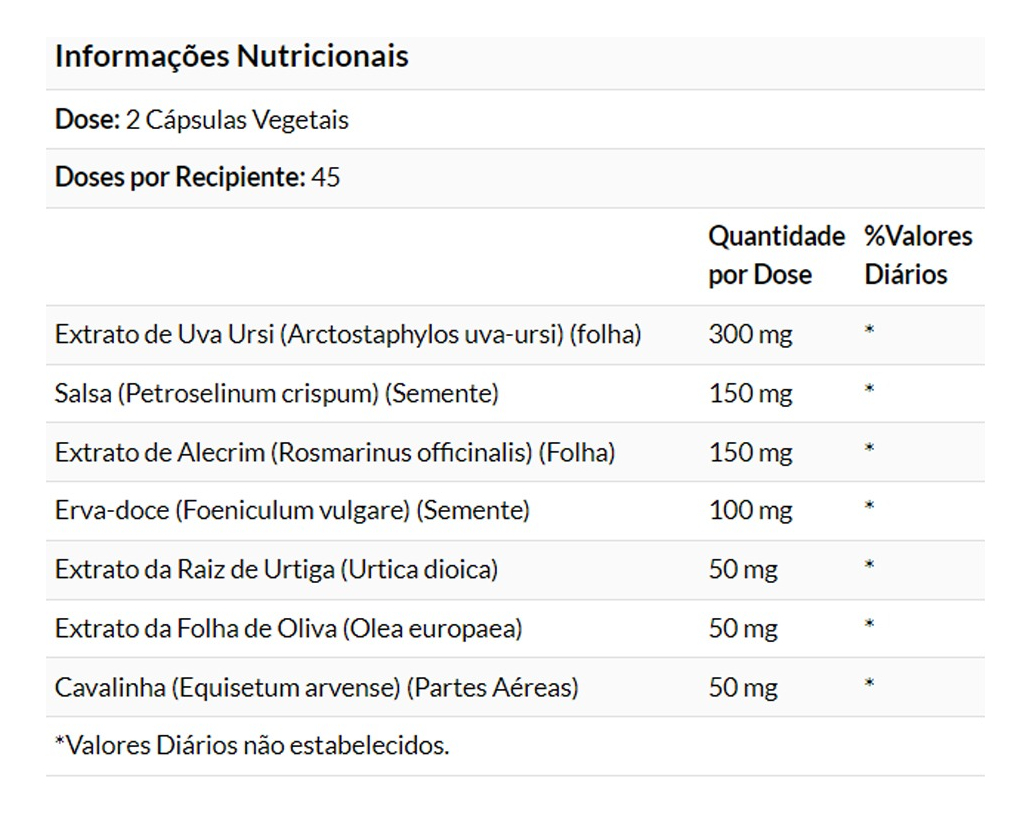The height and width of the screenshot is (814, 1031).
Task: Select the Extrato de Alecrim ingredient
Action: (x=334, y=453)
